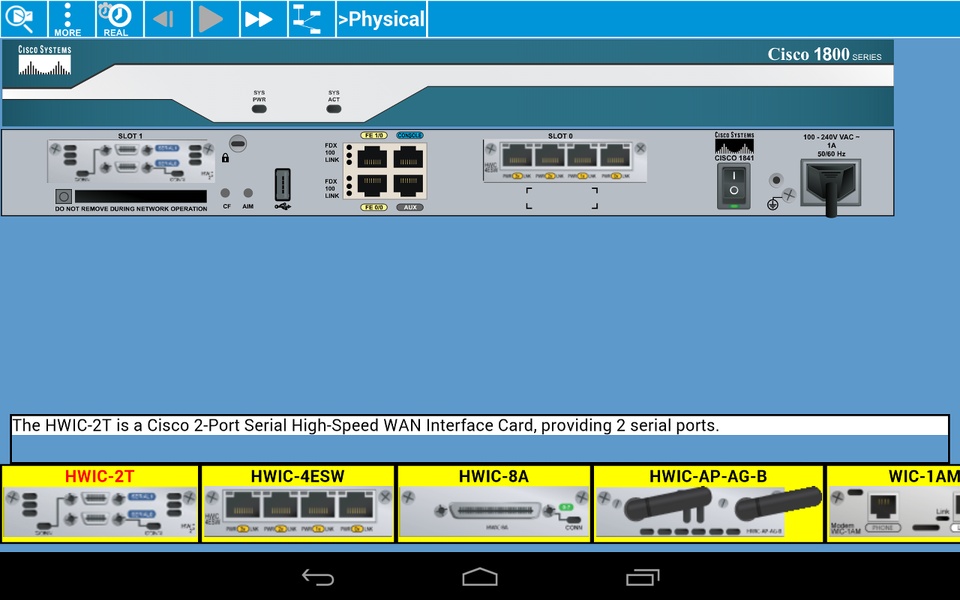
Task: Click the installed module in Slot 1
Action: coord(130,161)
